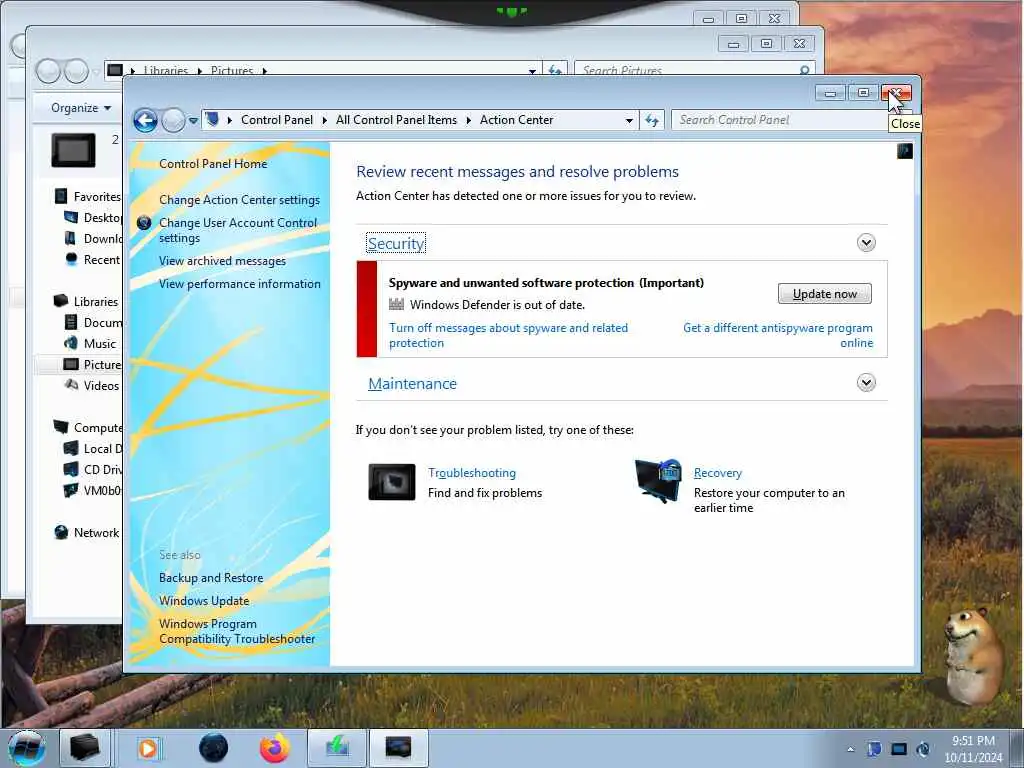This screenshot has width=1024, height=768.
Task: Click the UAC shield icon in sidebar
Action: pyautogui.click(x=144, y=223)
